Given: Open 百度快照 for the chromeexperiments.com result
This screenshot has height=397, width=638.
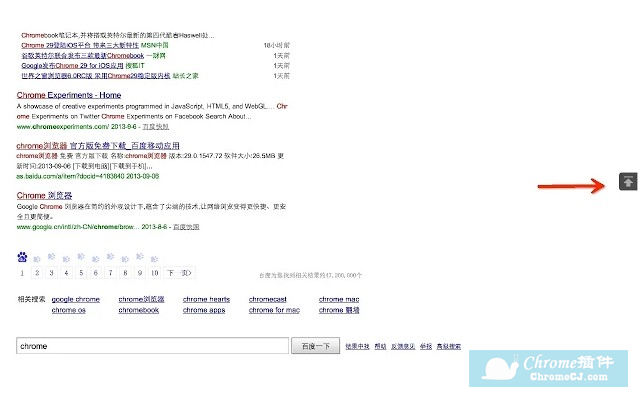Looking at the screenshot, I should point(155,127).
